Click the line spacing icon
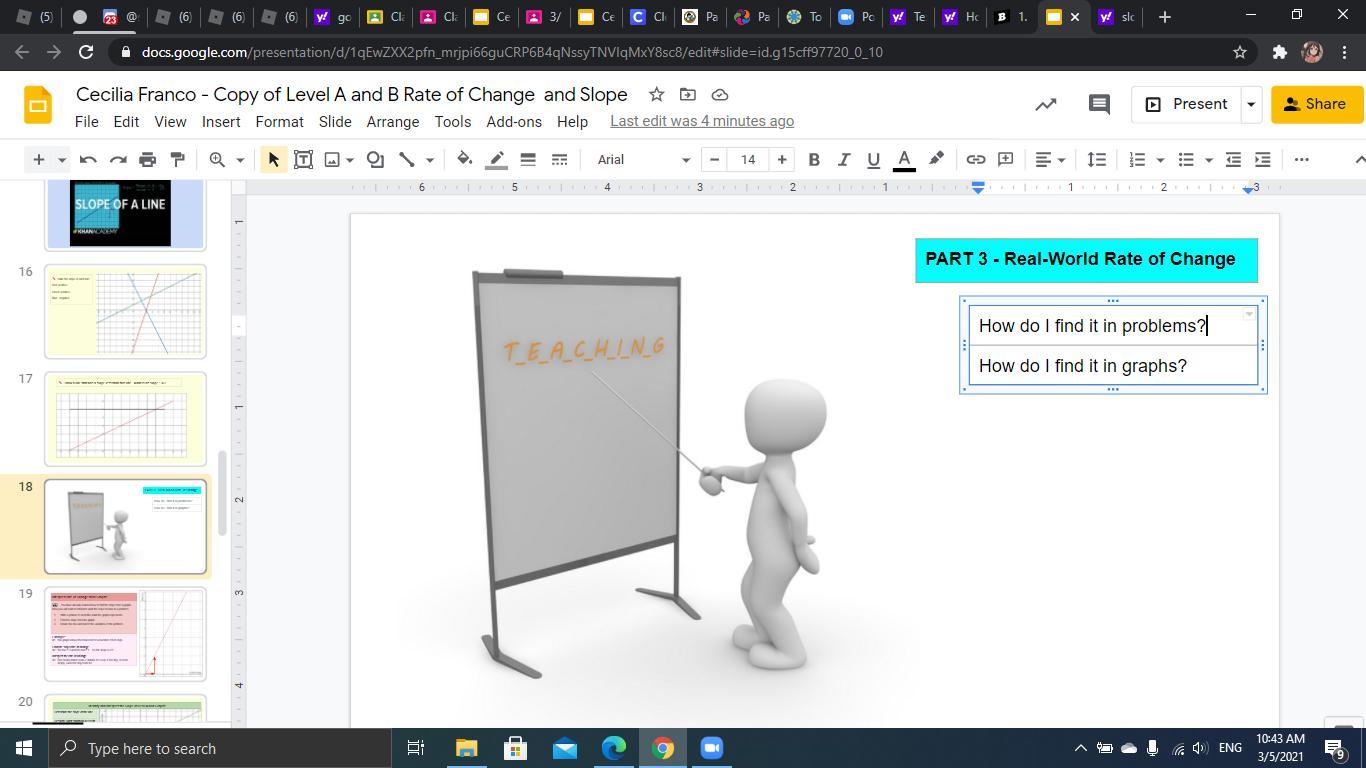This screenshot has height=768, width=1366. [1097, 160]
